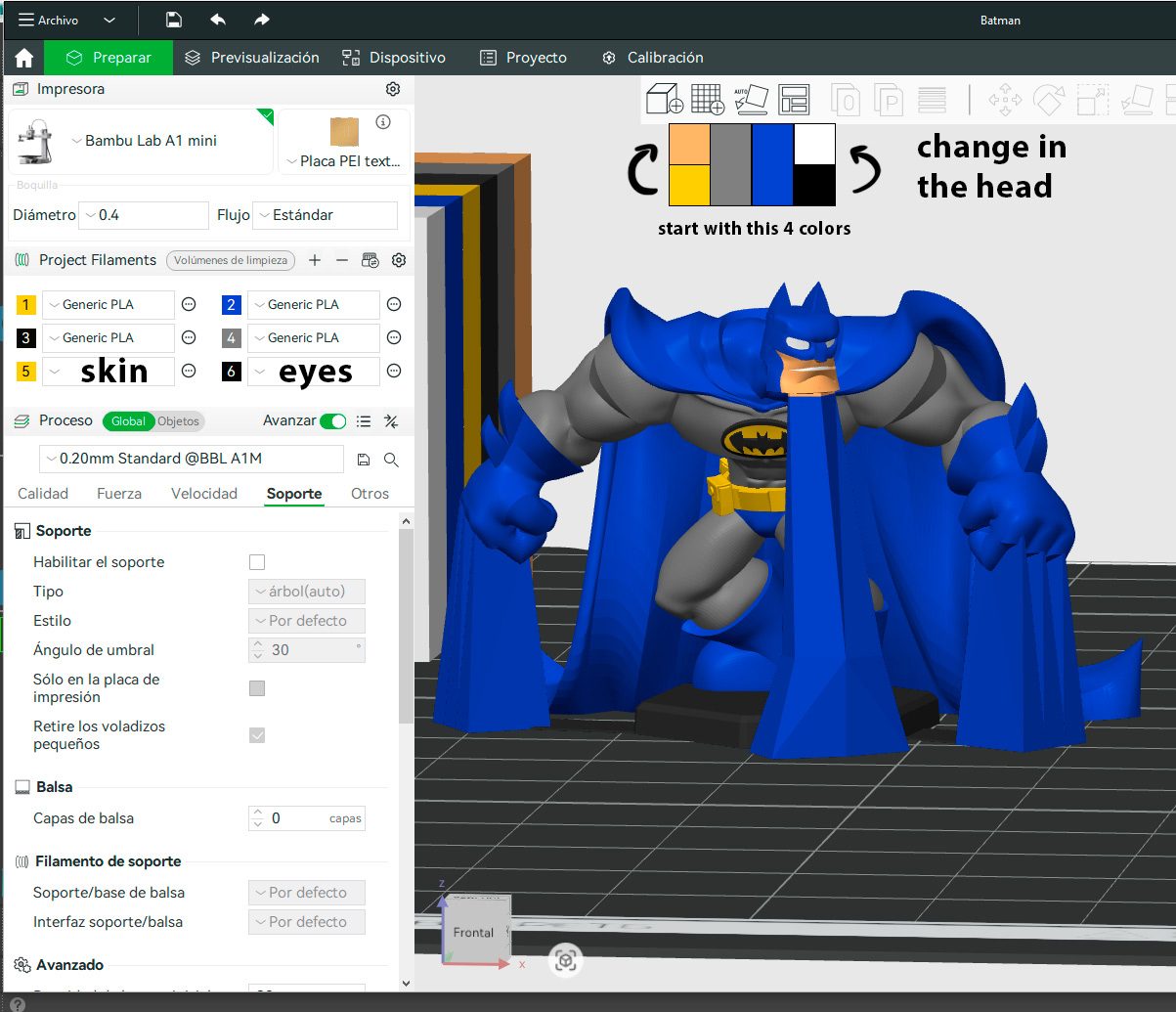This screenshot has height=1012, width=1176.
Task: Expand the chevron next to Archivo
Action: pyautogui.click(x=109, y=21)
